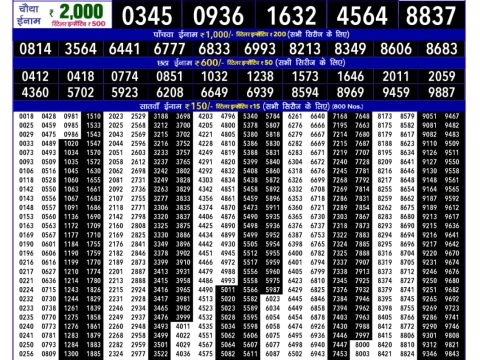
Task: Select seventh prize number 0256
Action: click(x=26, y=354)
